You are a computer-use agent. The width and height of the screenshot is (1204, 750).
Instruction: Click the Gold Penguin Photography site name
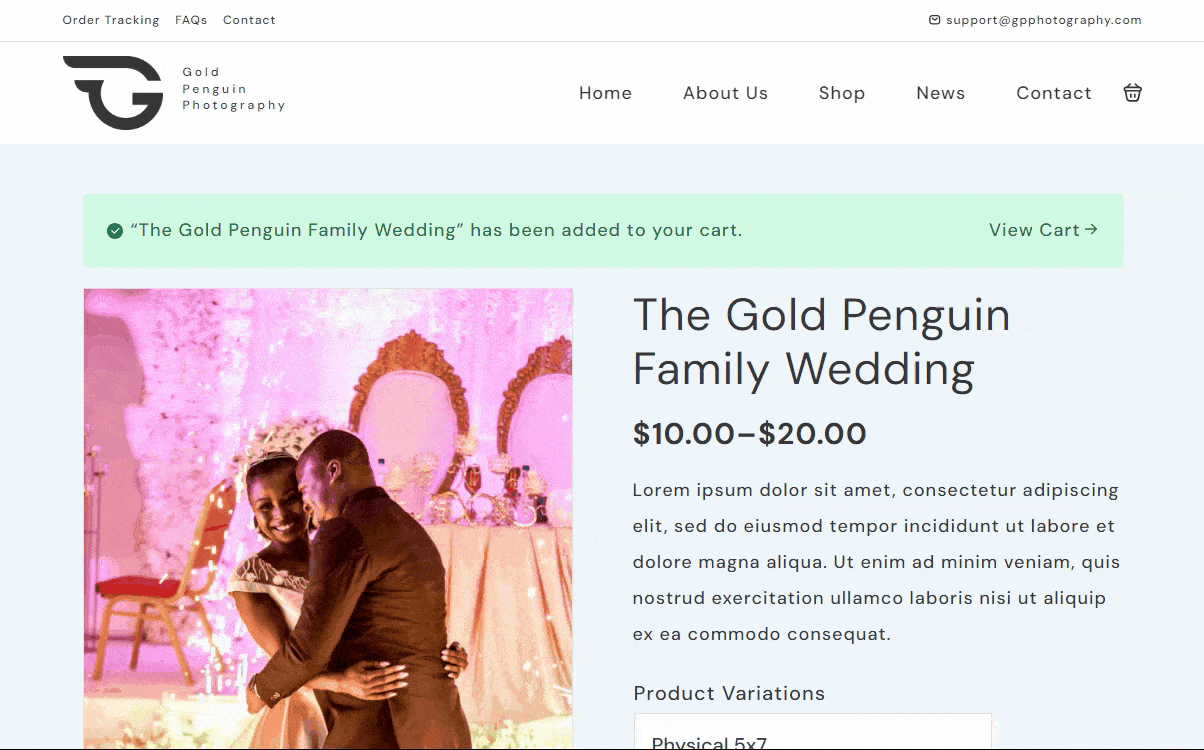pos(233,89)
